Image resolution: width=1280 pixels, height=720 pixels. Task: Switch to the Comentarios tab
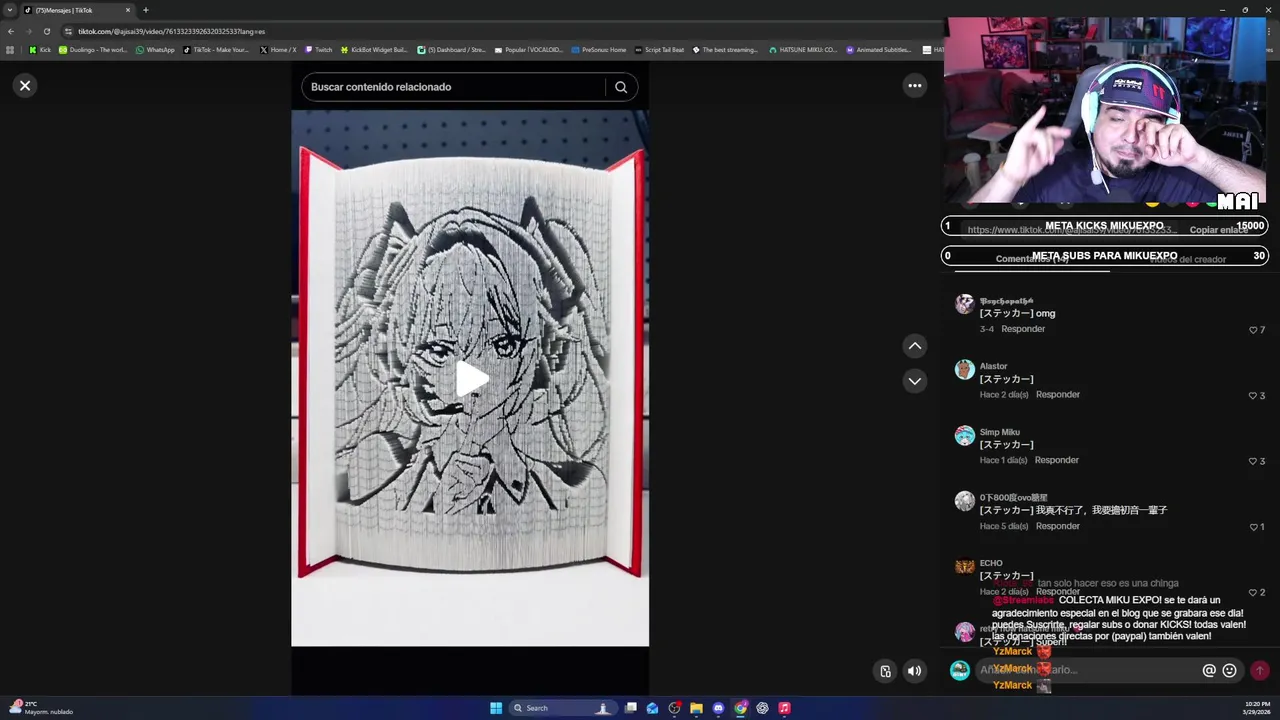[x=1031, y=259]
